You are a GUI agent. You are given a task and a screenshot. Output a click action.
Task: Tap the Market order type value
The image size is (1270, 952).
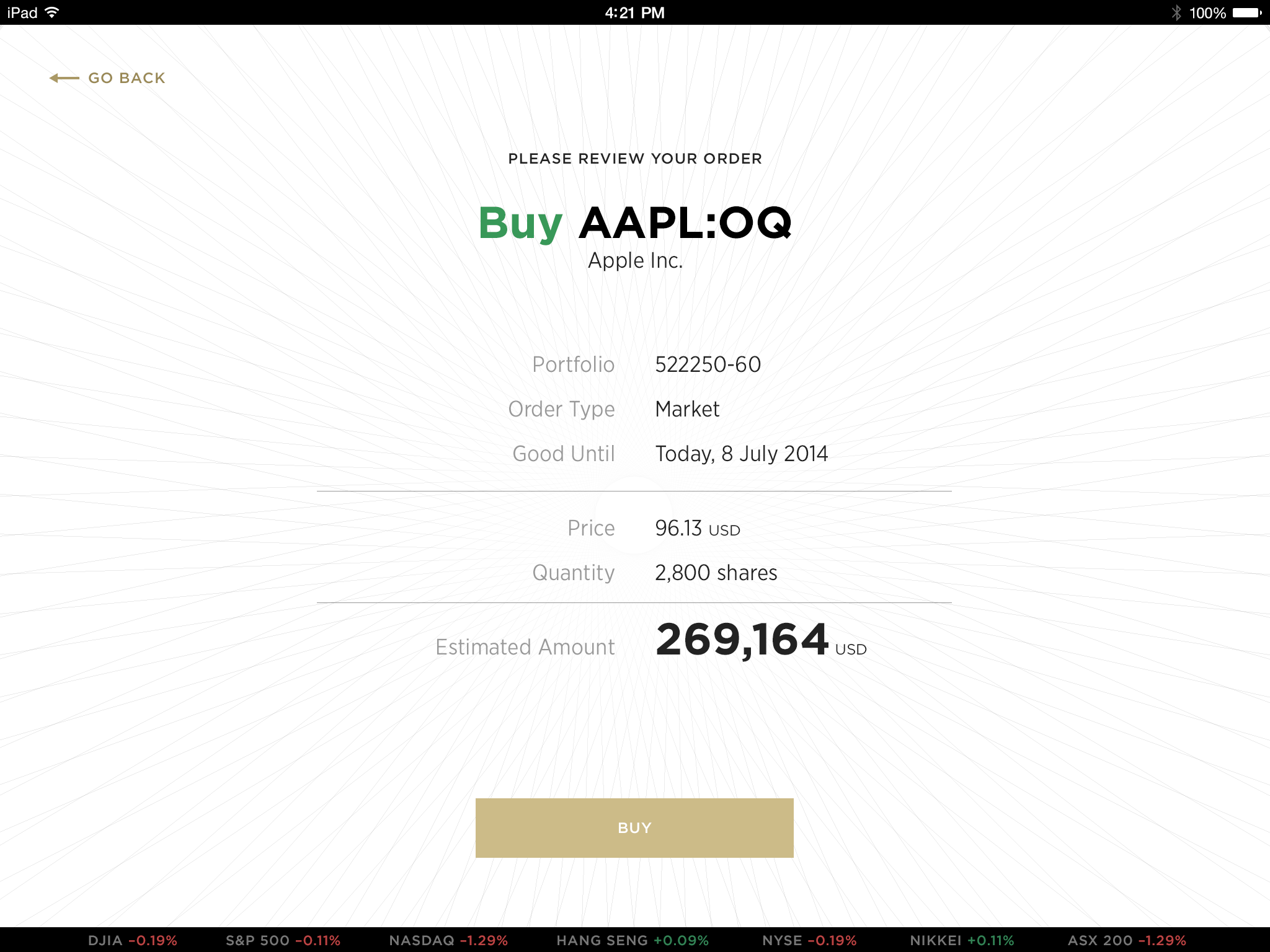(x=687, y=409)
